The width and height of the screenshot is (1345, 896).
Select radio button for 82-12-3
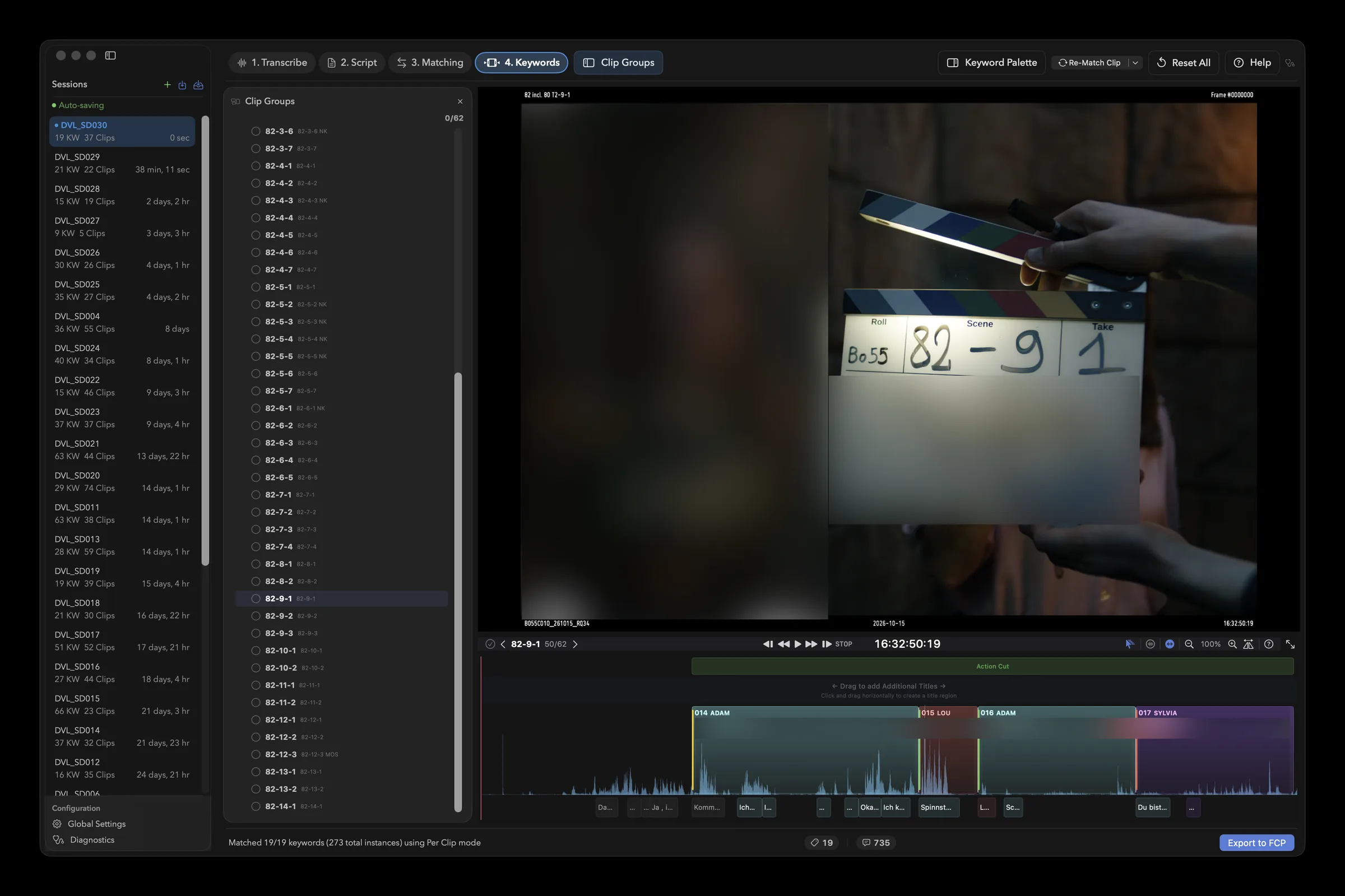pyautogui.click(x=256, y=754)
